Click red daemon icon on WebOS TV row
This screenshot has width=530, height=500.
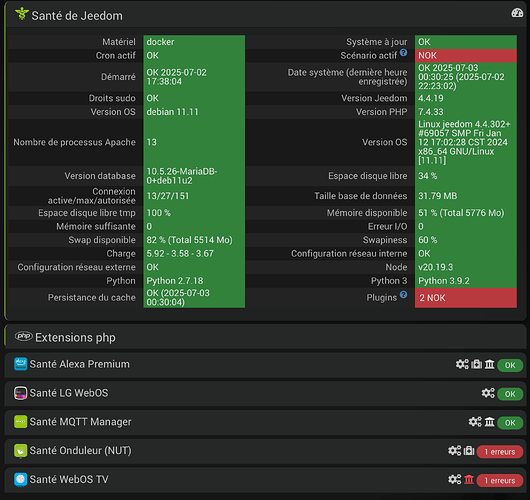click(x=469, y=479)
